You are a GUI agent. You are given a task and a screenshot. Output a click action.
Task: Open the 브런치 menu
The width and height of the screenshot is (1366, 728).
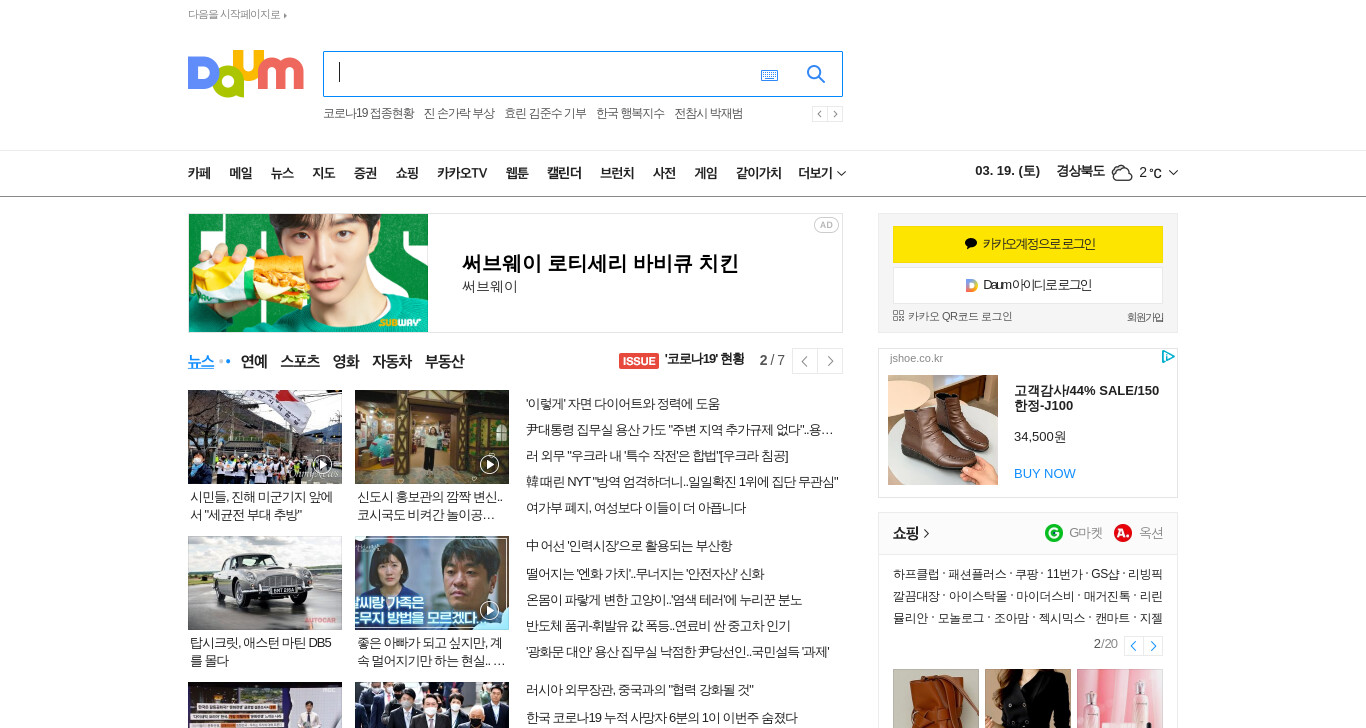coord(617,173)
